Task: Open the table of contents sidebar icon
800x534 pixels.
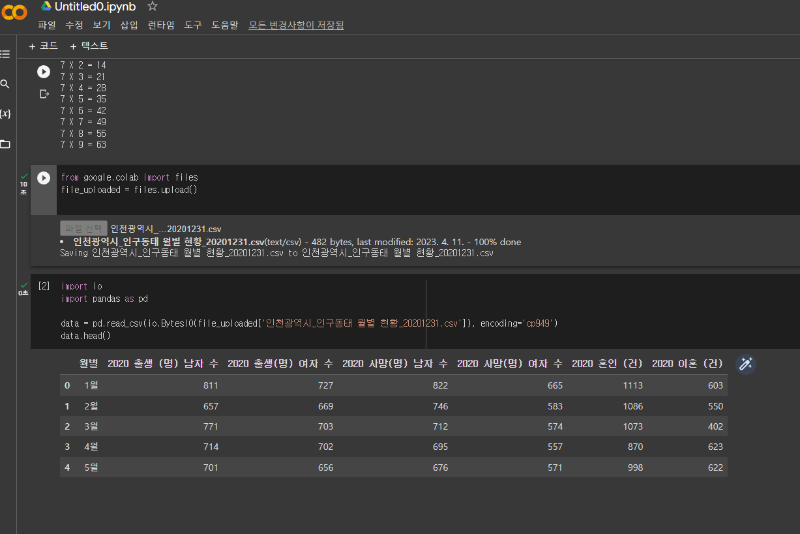Action: 5,54
